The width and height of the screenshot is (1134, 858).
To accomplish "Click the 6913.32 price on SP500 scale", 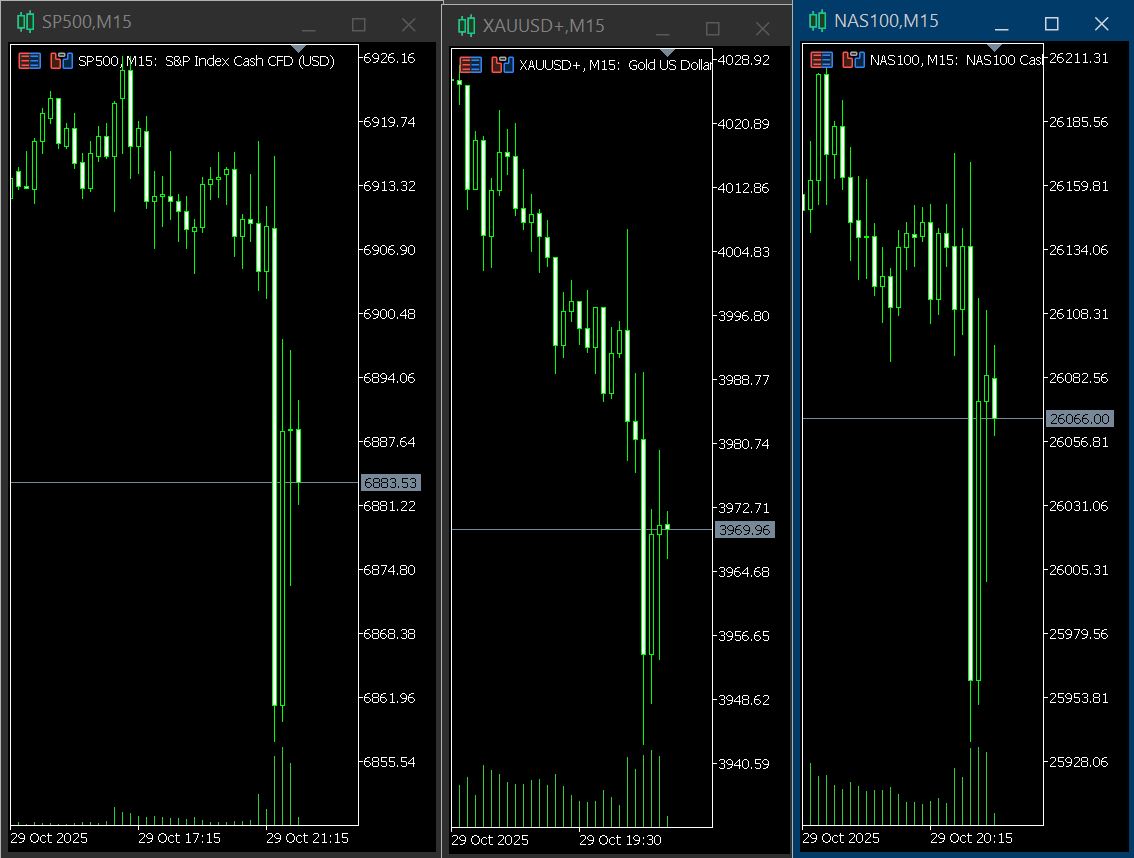I will tap(389, 186).
